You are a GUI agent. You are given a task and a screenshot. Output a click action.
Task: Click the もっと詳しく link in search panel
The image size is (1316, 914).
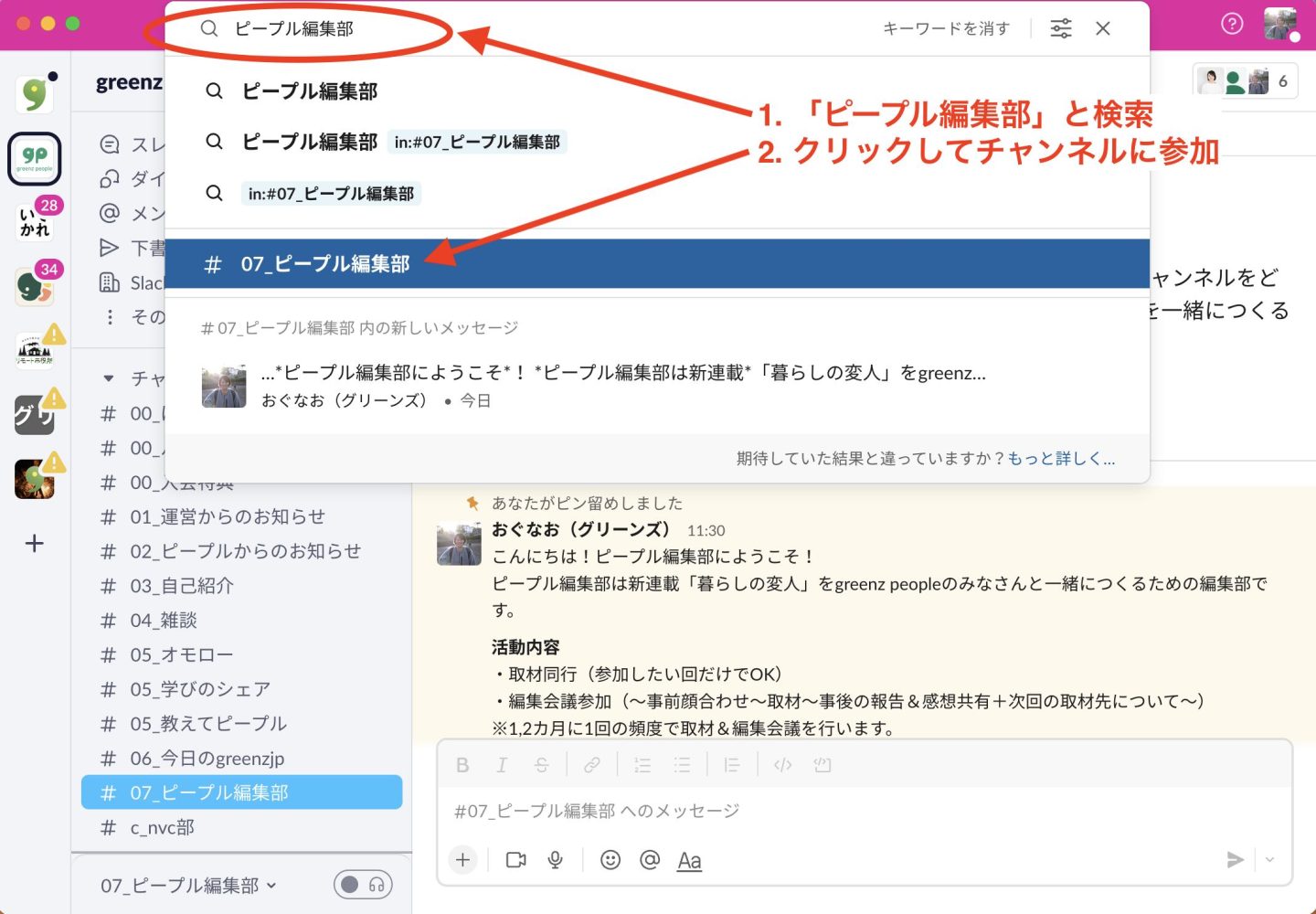pyautogui.click(x=1061, y=459)
